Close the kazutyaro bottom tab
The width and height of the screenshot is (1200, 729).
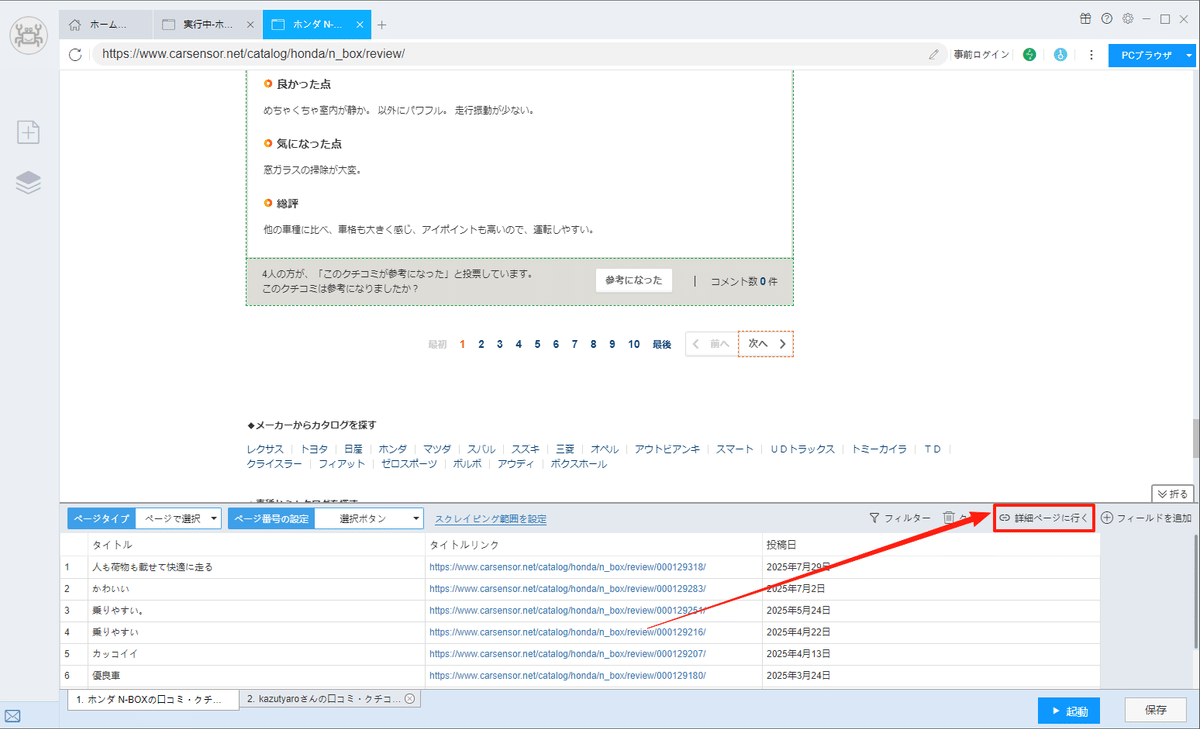(x=410, y=698)
